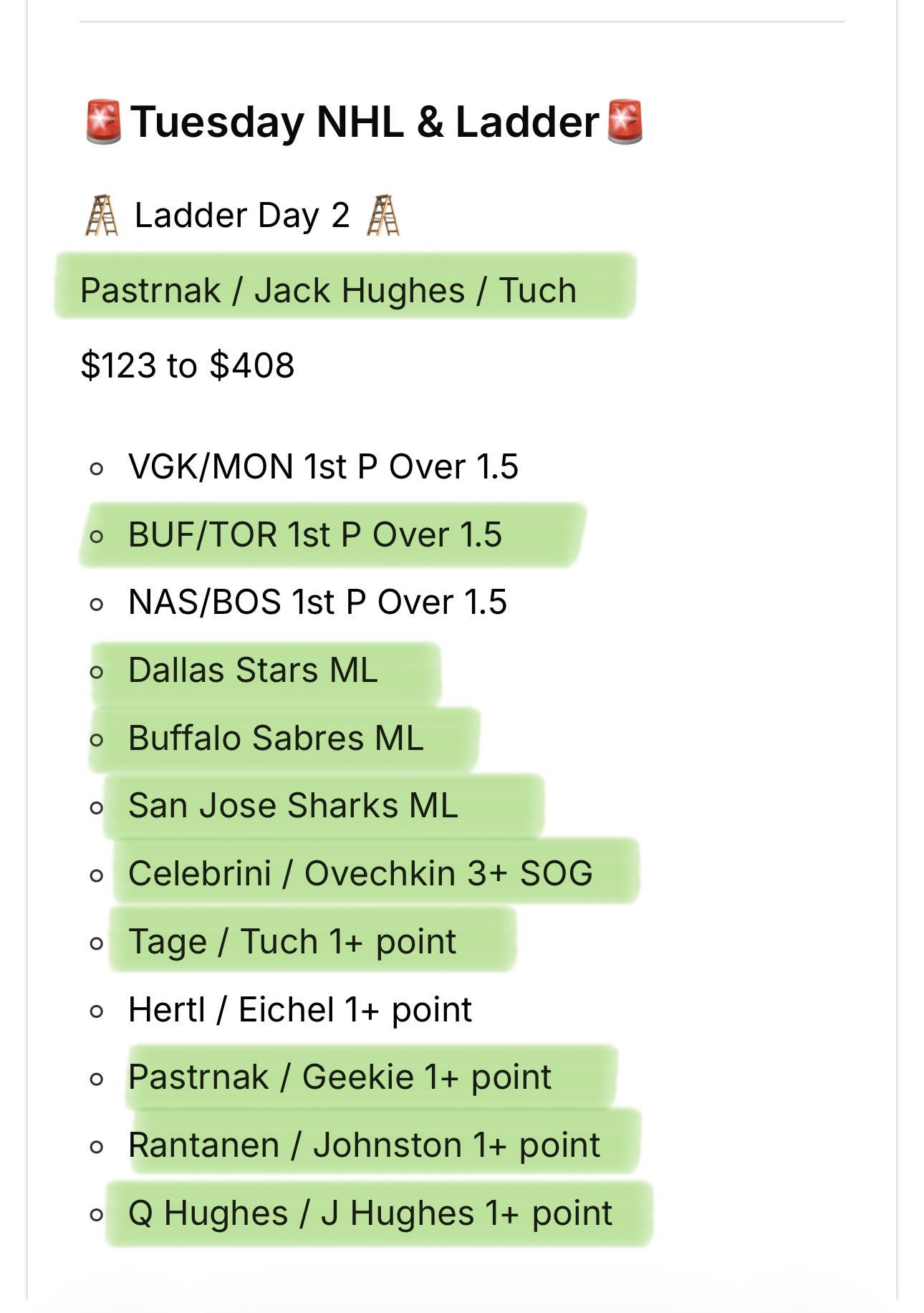Screen dimensions: 924x1313
Task: Click the siren emoji after "Ladder" heading
Action: click(x=625, y=122)
